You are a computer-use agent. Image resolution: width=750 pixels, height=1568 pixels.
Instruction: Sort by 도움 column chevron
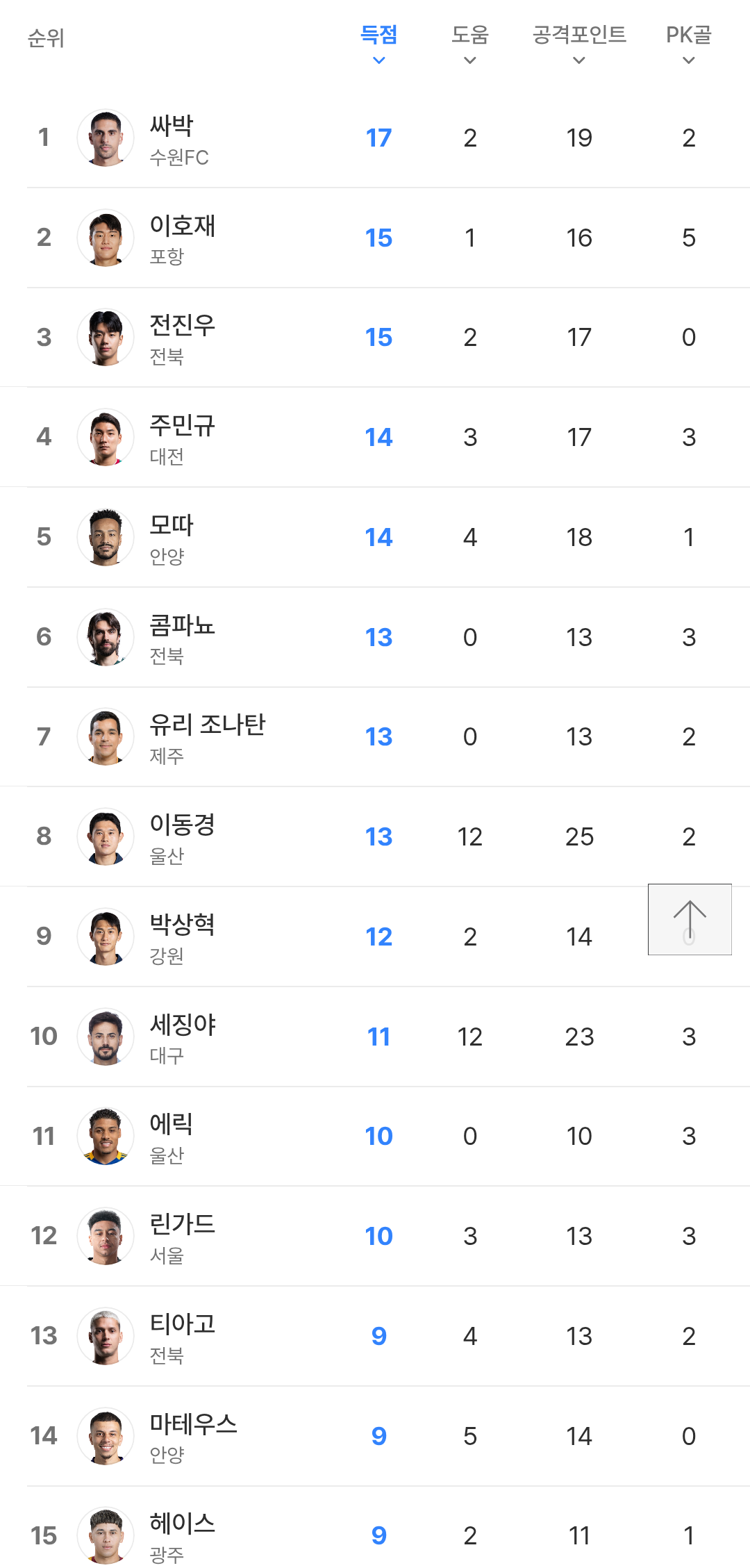click(x=470, y=60)
